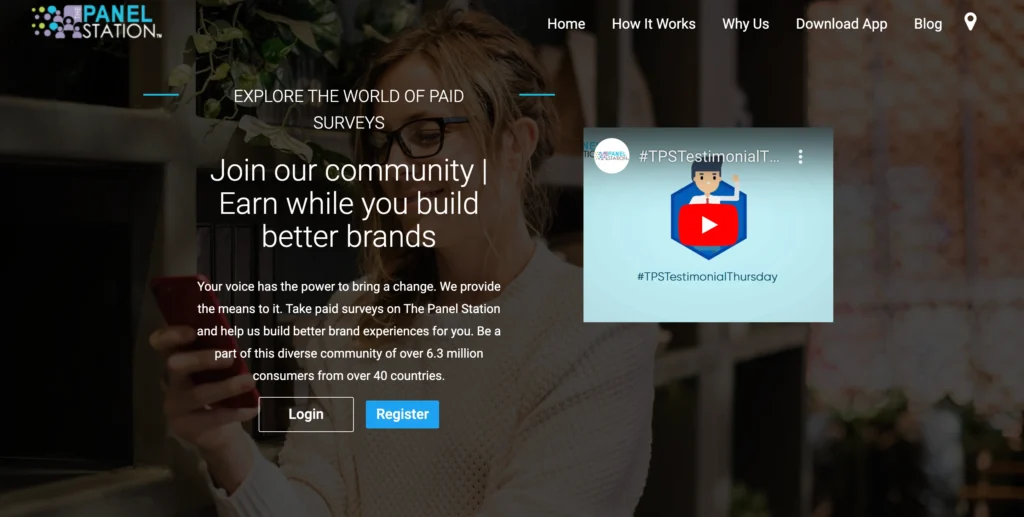Click the STATION word in the logo
This screenshot has height=517, width=1024.
coord(121,31)
